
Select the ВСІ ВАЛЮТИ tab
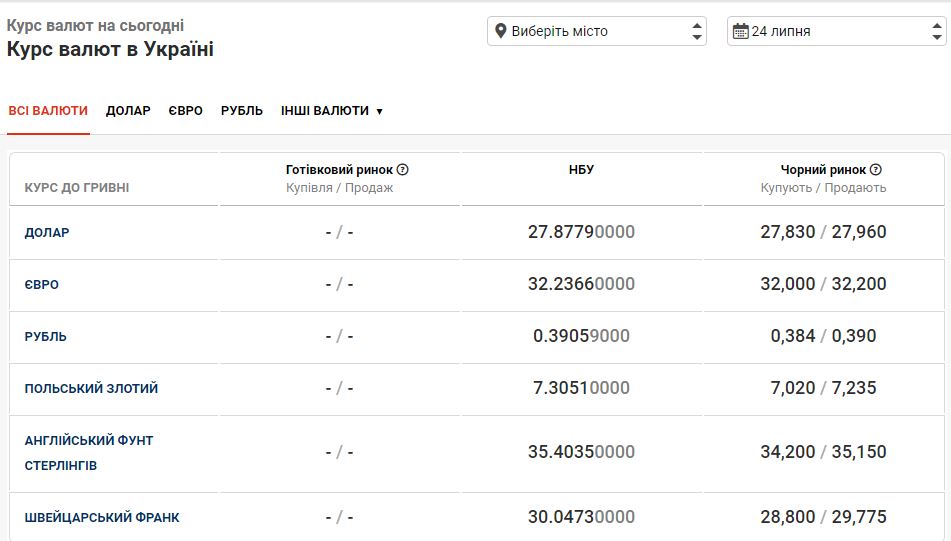point(48,111)
